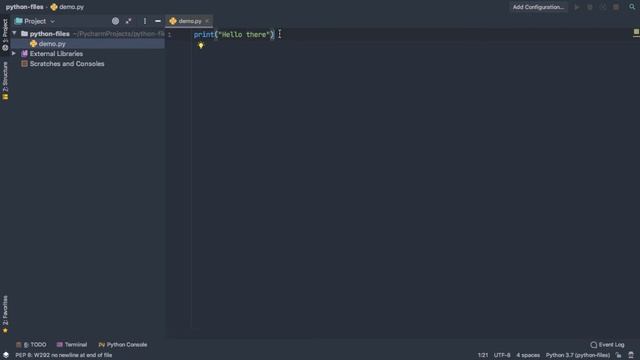
Task: Click line:column 1:21 indicator
Action: pos(483,355)
